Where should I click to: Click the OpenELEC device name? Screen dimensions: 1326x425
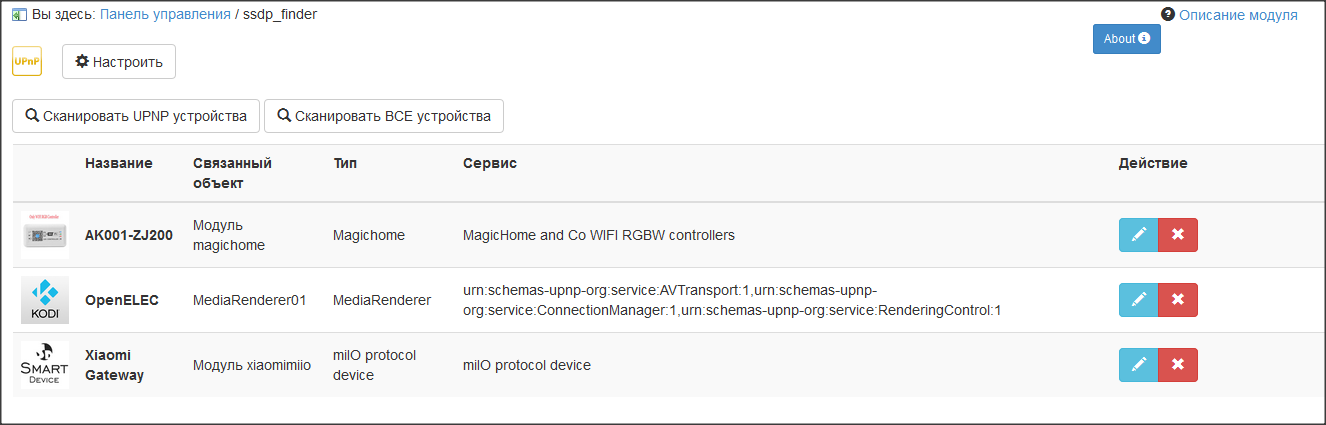[122, 300]
